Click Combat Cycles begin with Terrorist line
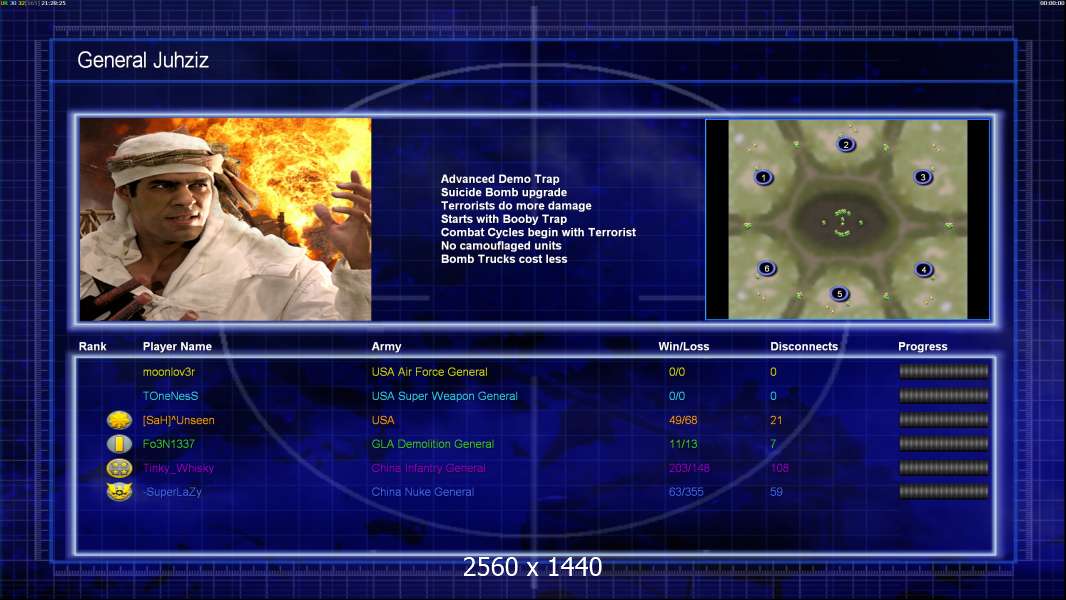 tap(538, 232)
